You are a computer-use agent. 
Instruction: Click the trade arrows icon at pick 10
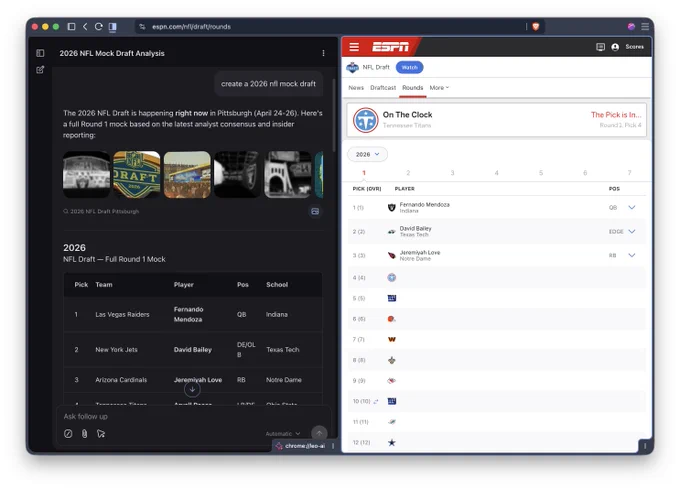(x=376, y=401)
